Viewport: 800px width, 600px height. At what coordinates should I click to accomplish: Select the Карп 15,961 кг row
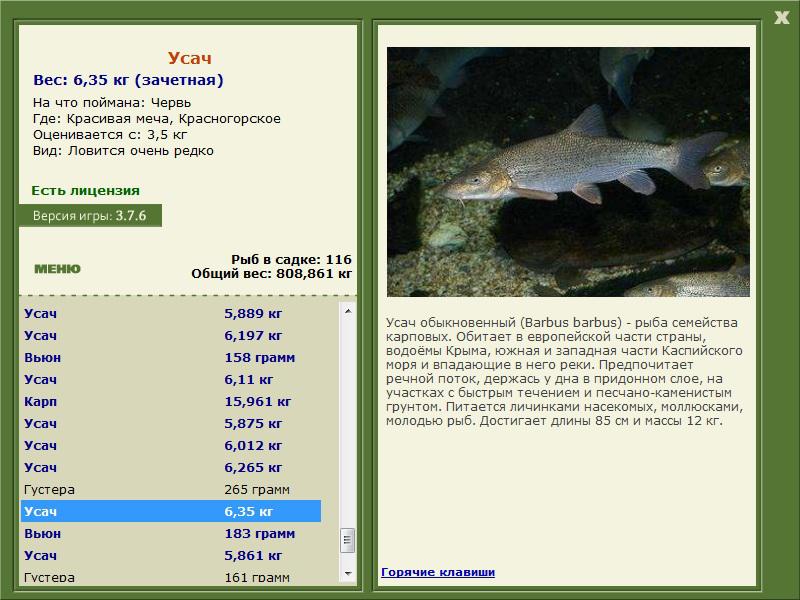coord(171,401)
